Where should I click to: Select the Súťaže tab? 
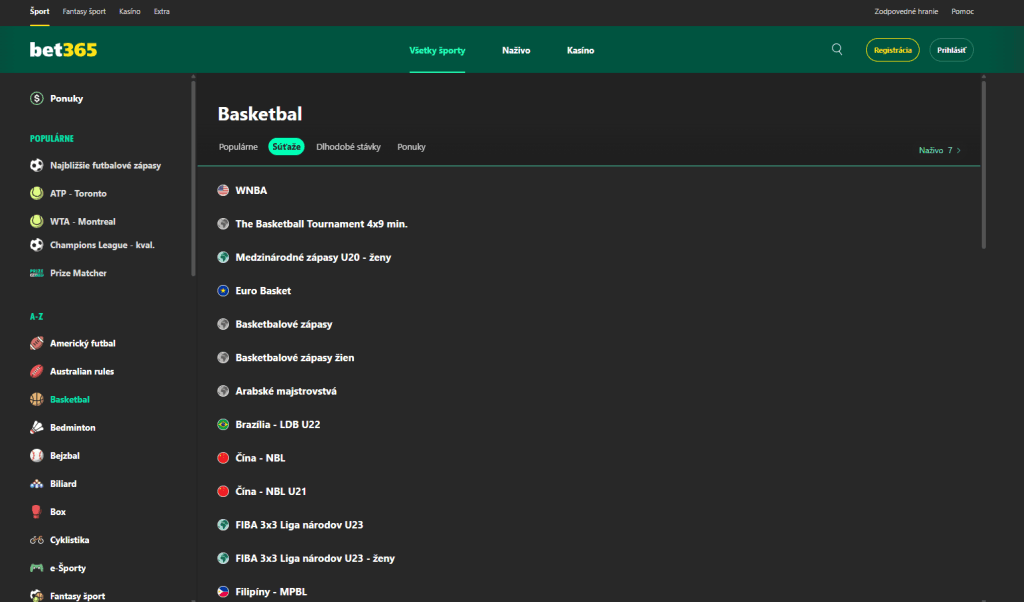point(287,147)
